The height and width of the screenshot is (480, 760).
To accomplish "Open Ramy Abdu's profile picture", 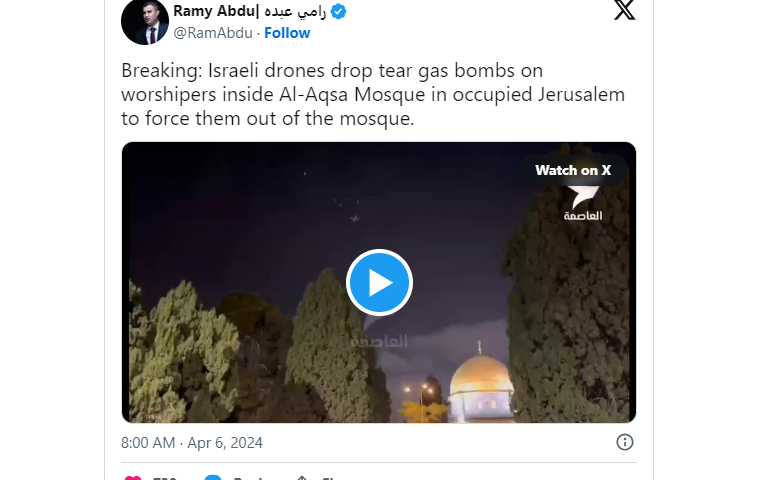I will click(x=145, y=21).
